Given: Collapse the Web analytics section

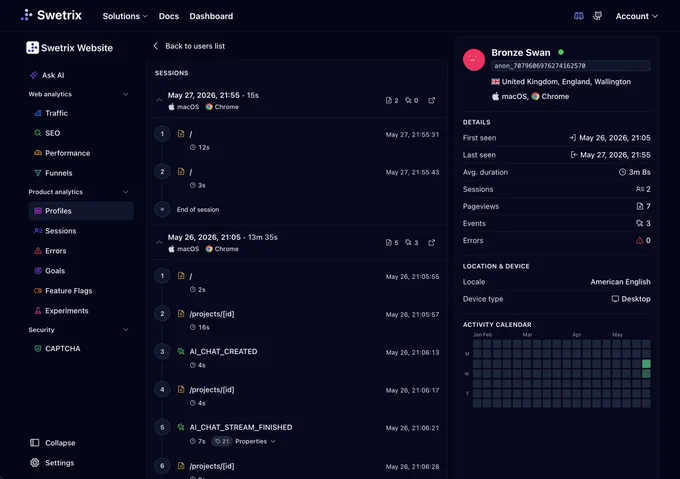Looking at the screenshot, I should click(125, 94).
